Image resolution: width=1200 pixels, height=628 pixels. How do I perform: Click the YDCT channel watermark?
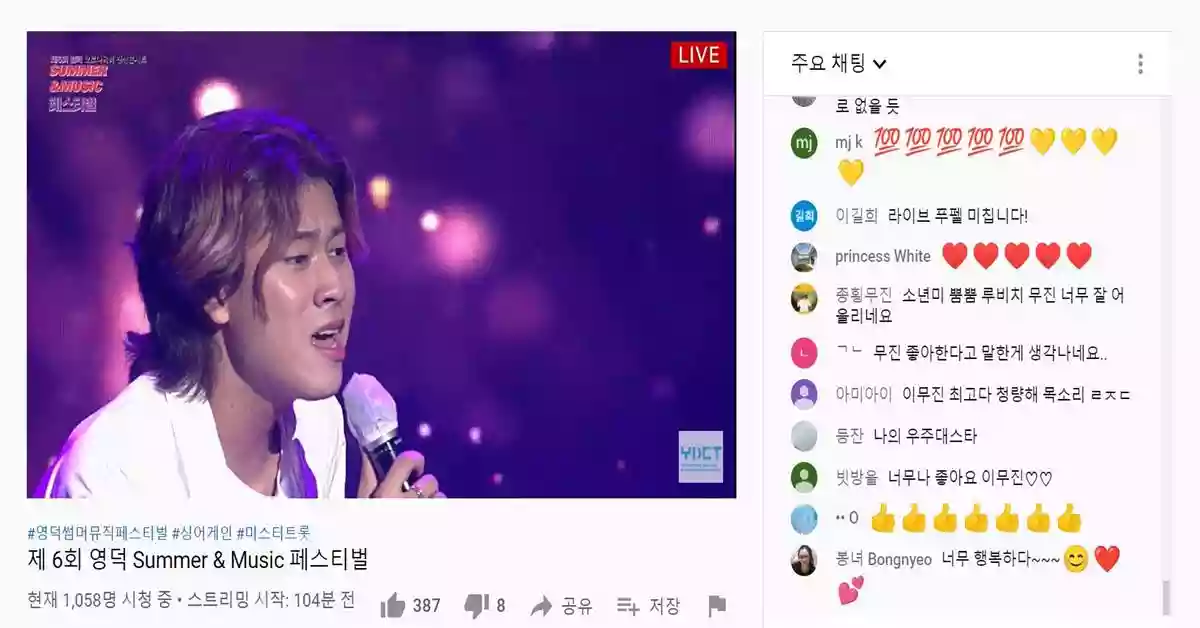pos(700,456)
